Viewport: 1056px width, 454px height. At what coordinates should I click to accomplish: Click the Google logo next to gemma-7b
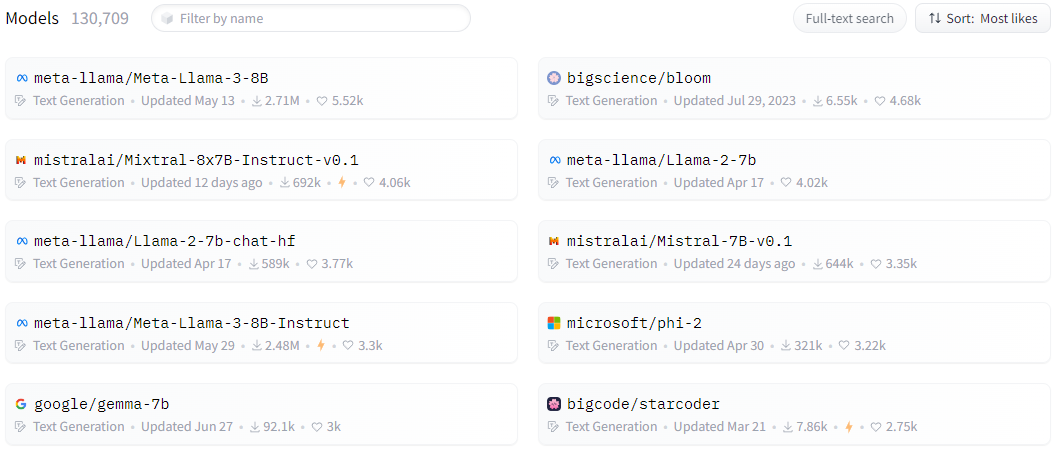click(x=21, y=404)
